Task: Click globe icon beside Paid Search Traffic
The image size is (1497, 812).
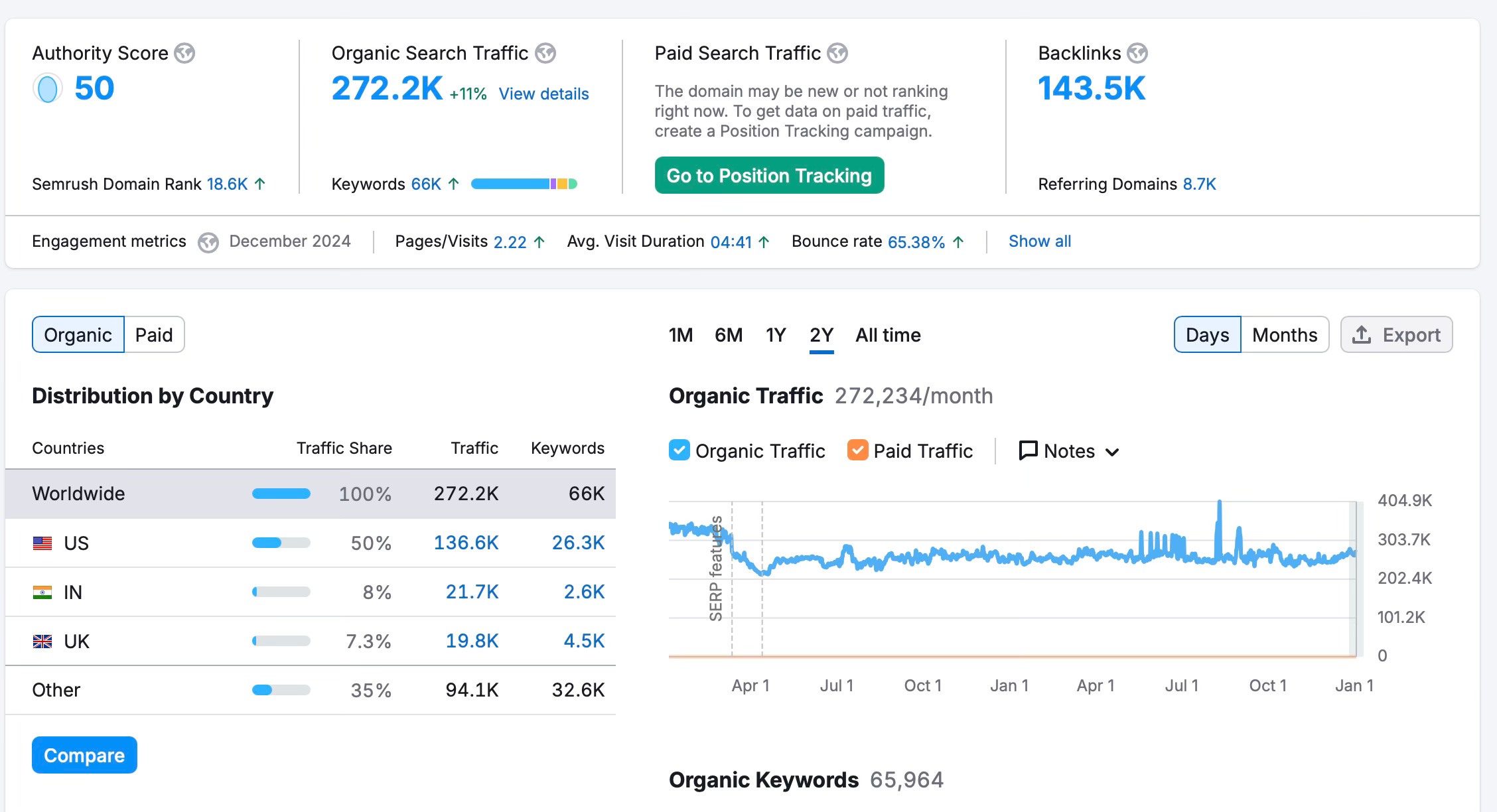Action: pyautogui.click(x=837, y=53)
